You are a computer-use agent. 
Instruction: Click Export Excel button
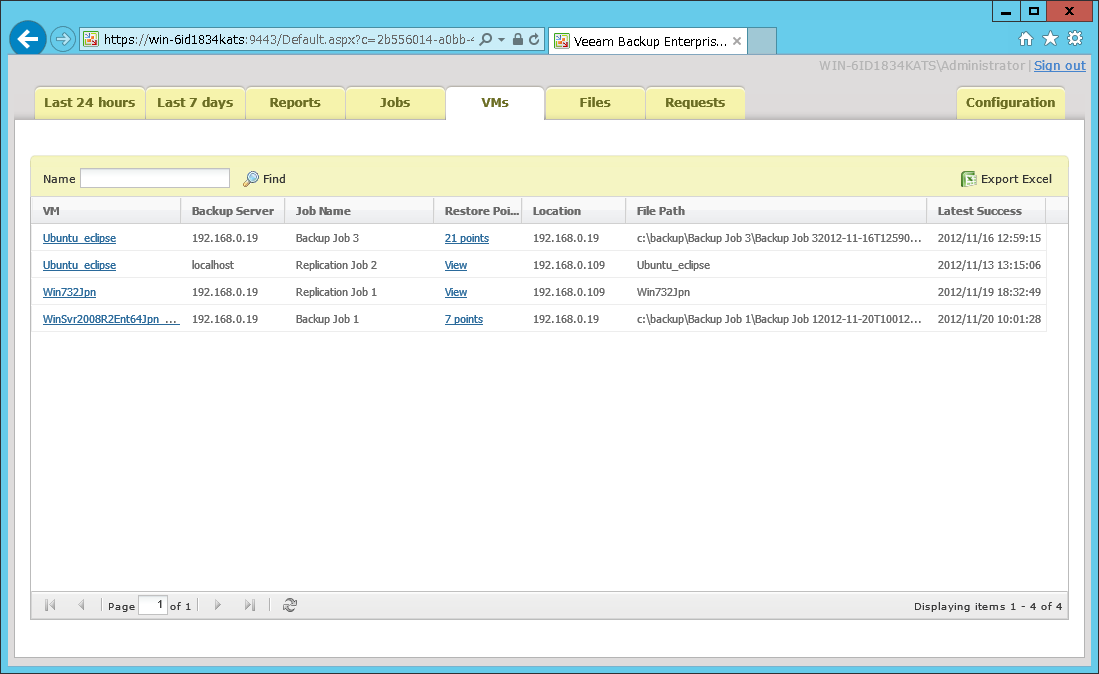click(x=1006, y=179)
